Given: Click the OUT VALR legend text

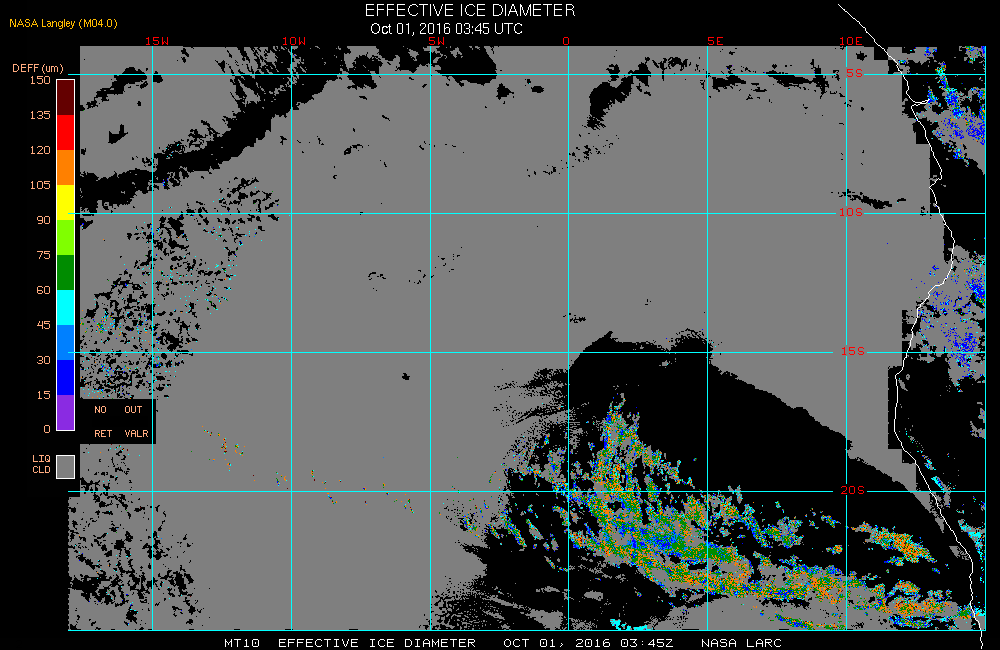Looking at the screenshot, I should point(136,422).
